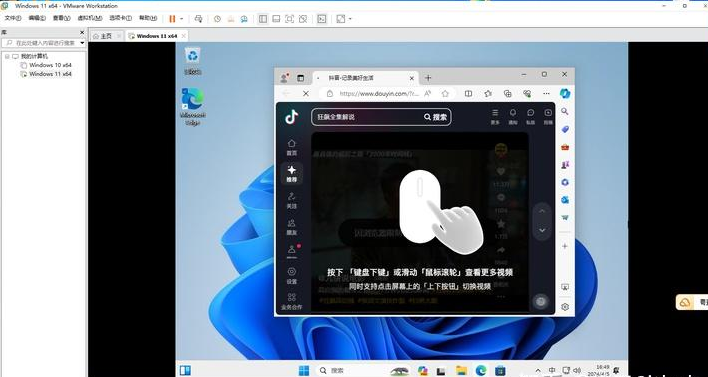Close the 抖音 browser tab
This screenshot has height=377, width=708.
coord(411,78)
